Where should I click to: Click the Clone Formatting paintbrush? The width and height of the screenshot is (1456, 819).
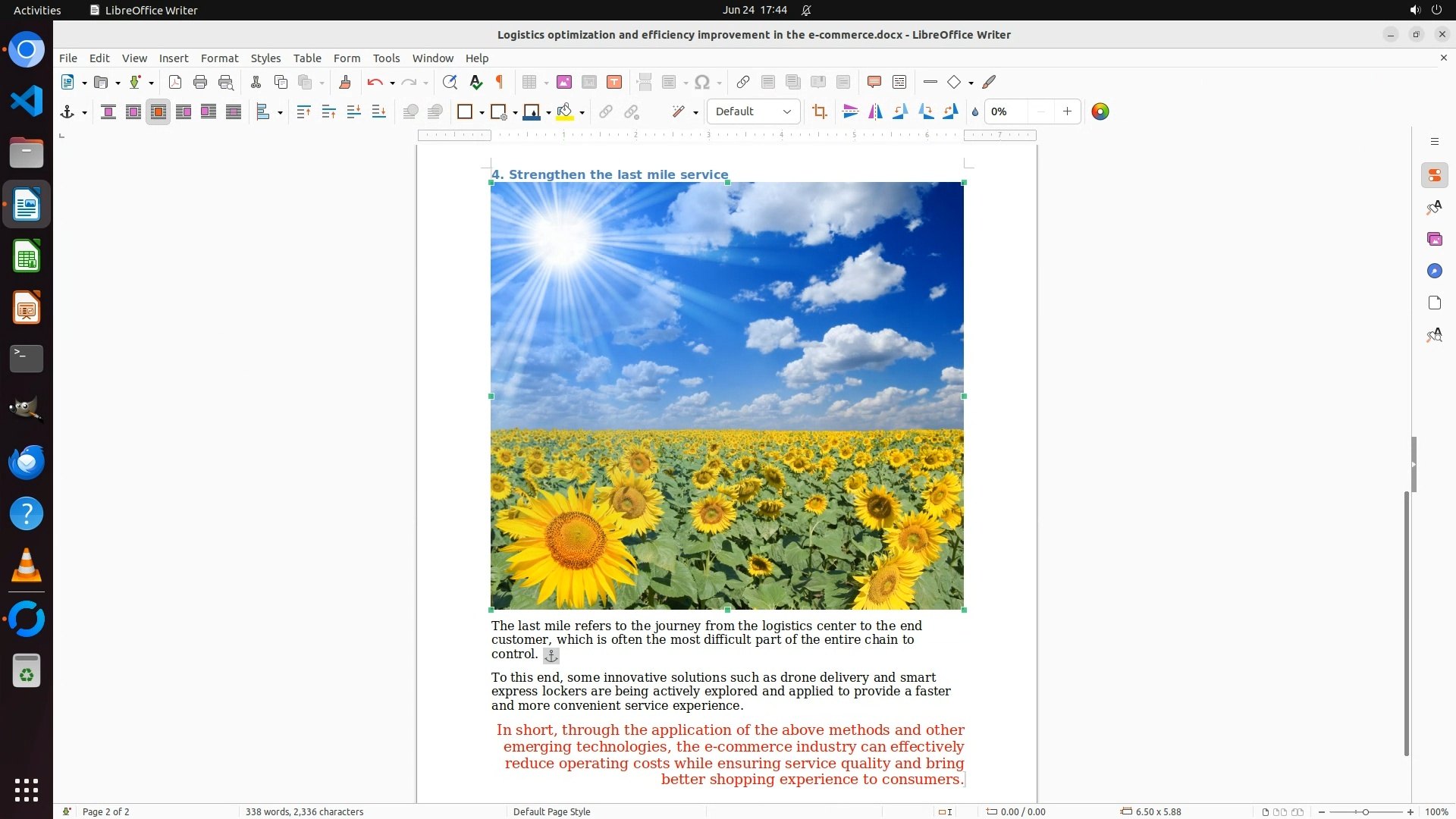click(345, 83)
